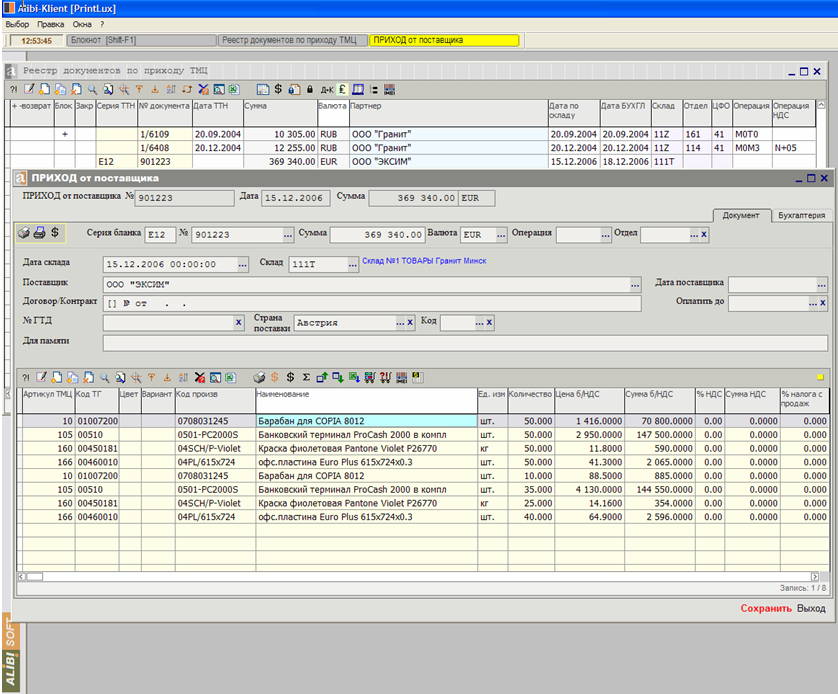The width and height of the screenshot is (838, 694).
Task: Open Склад №1 ТОВАРЫ Гранит Минск link
Action: (x=424, y=261)
